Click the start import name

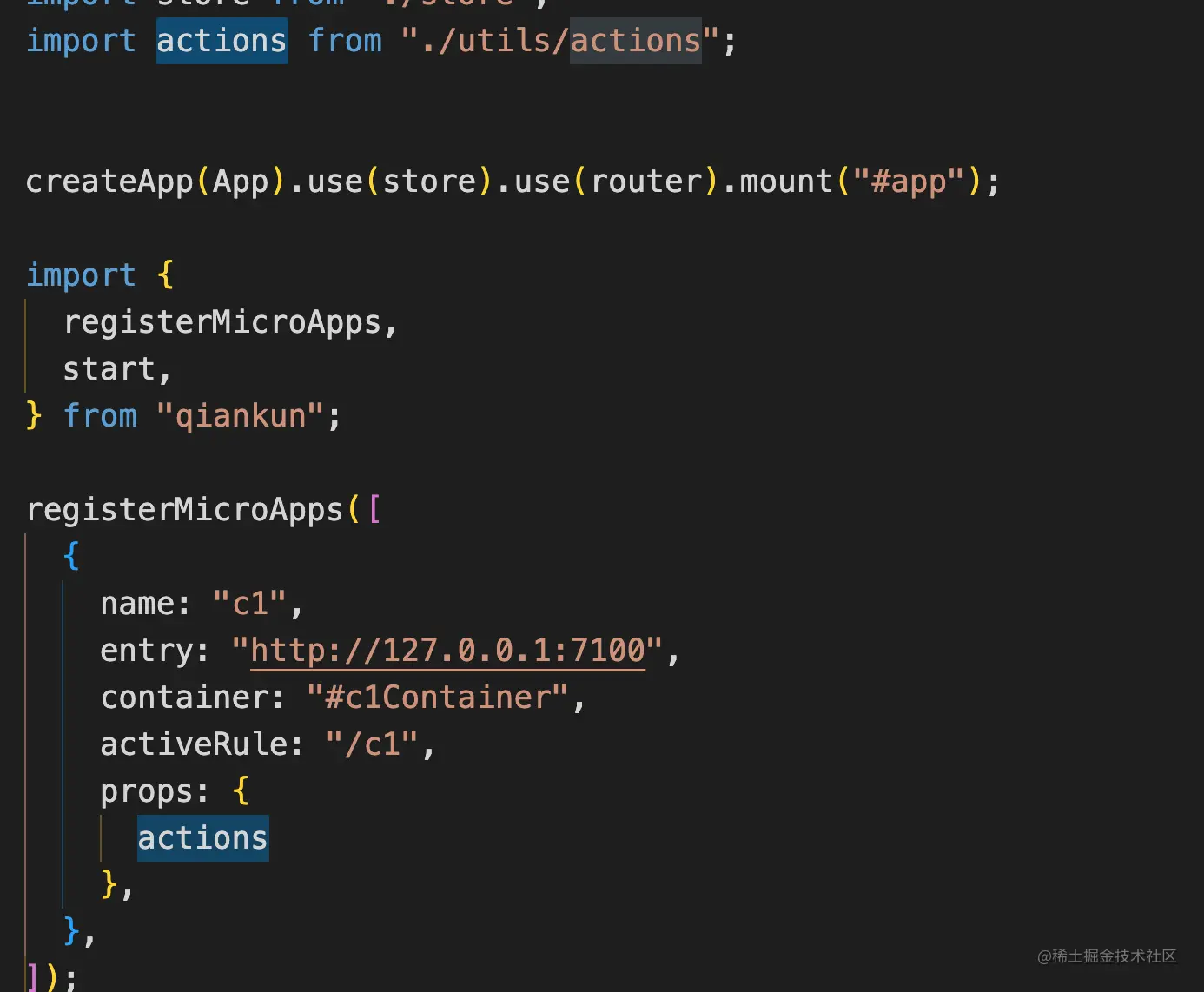(x=109, y=369)
